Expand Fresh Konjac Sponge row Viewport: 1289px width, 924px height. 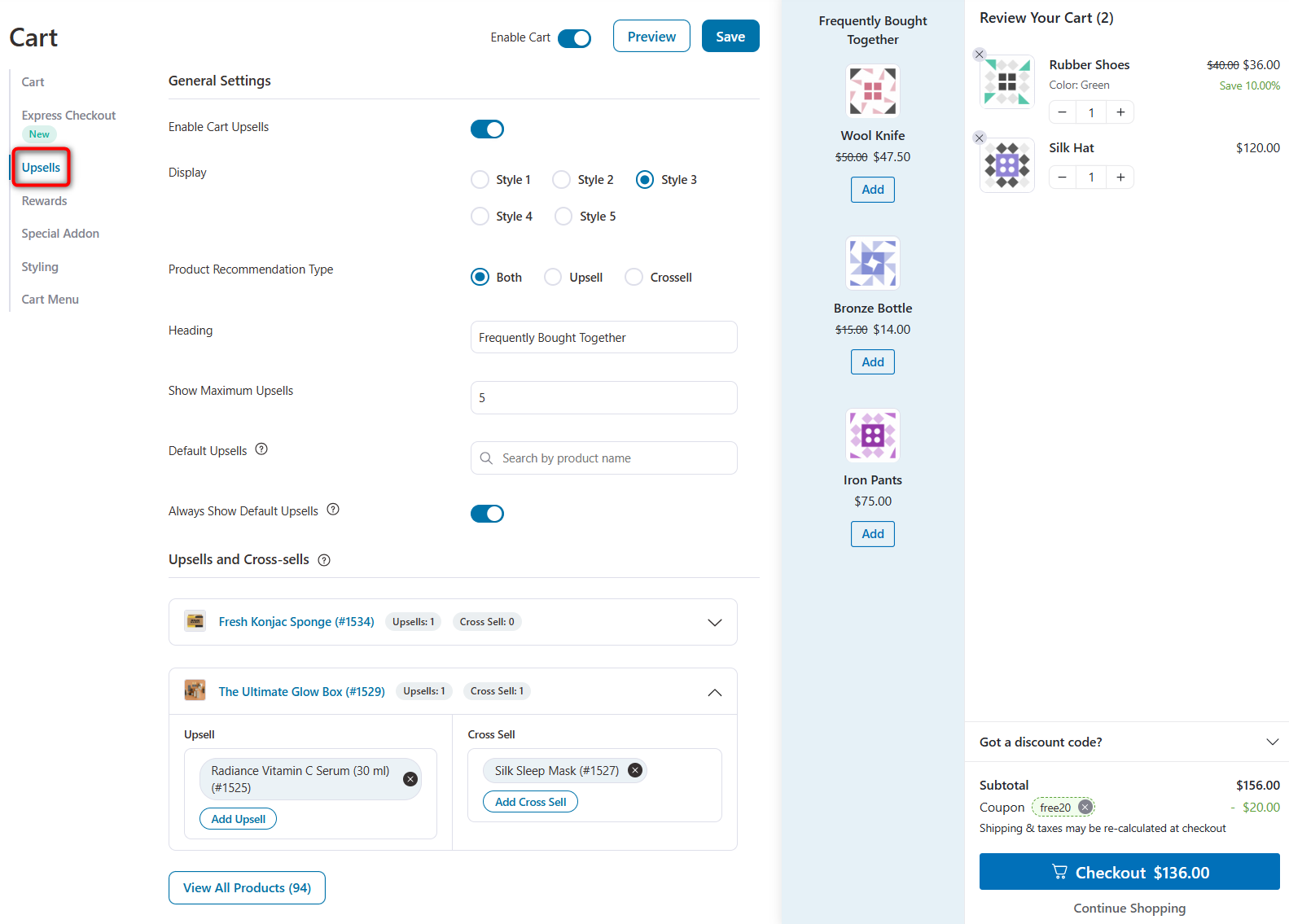click(x=715, y=623)
